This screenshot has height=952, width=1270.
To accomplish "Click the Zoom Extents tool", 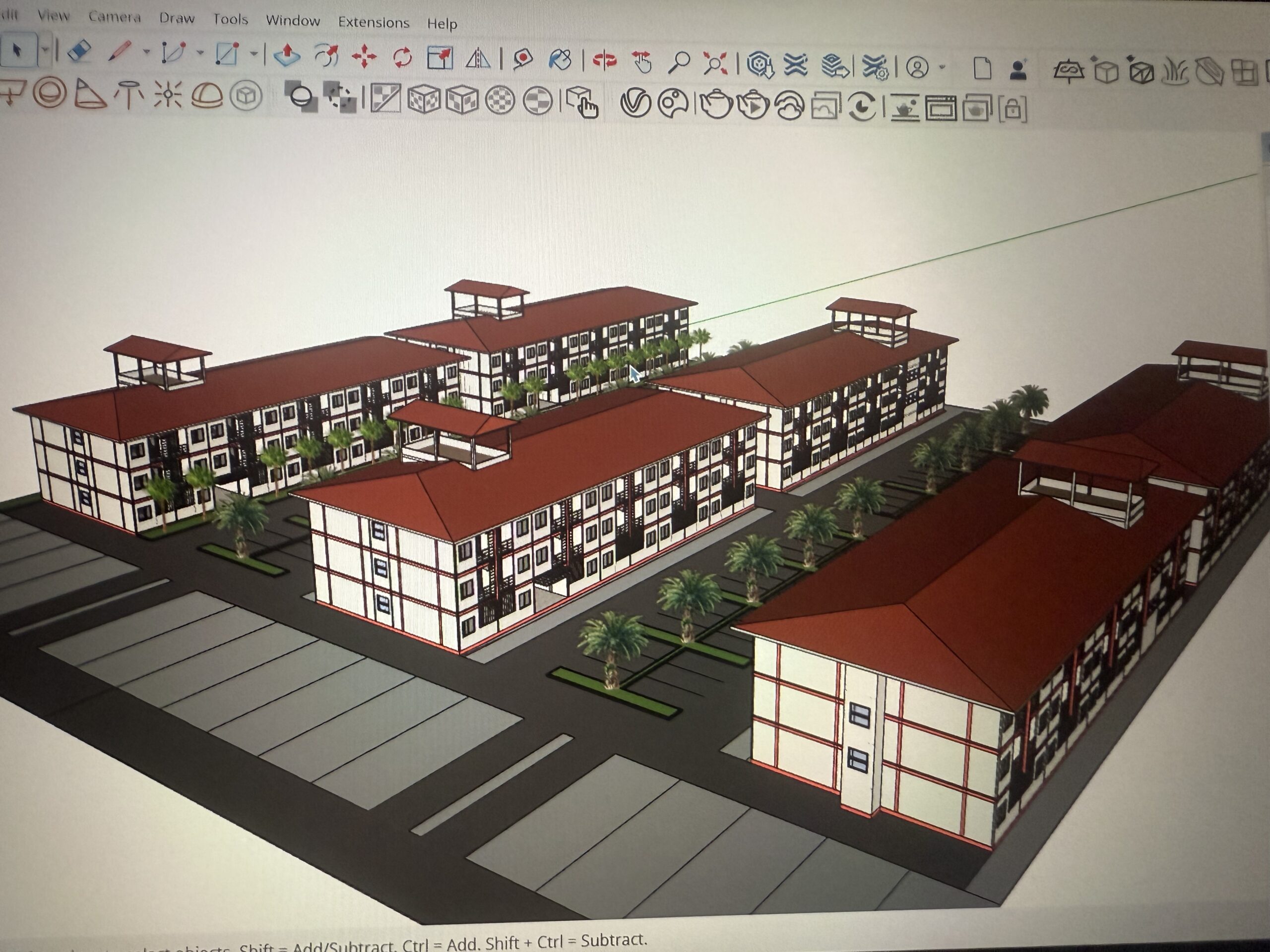I will point(715,62).
